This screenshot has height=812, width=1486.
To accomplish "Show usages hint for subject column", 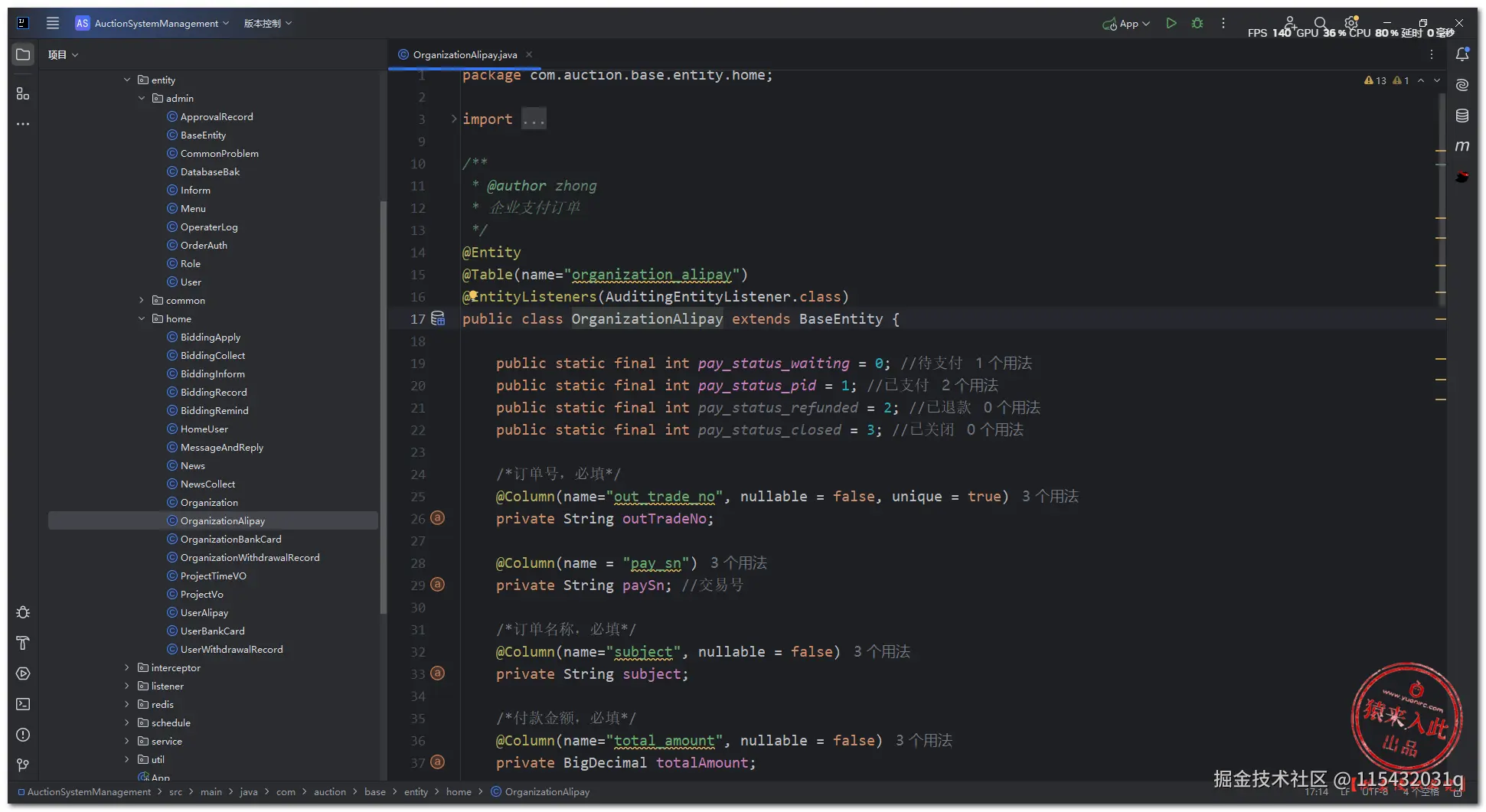I will click(882, 651).
